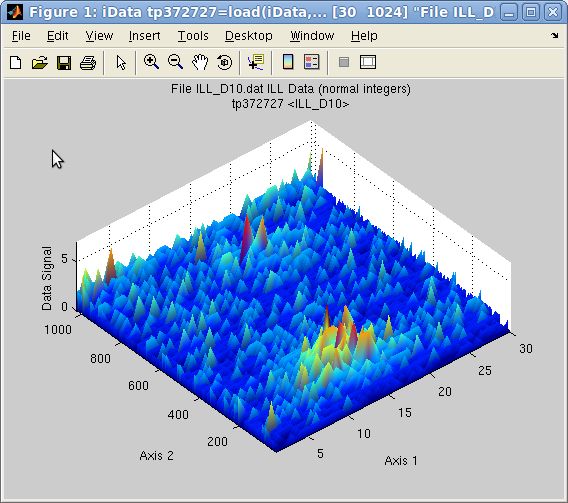Open the Desktop menu
568x503 pixels.
pos(248,36)
